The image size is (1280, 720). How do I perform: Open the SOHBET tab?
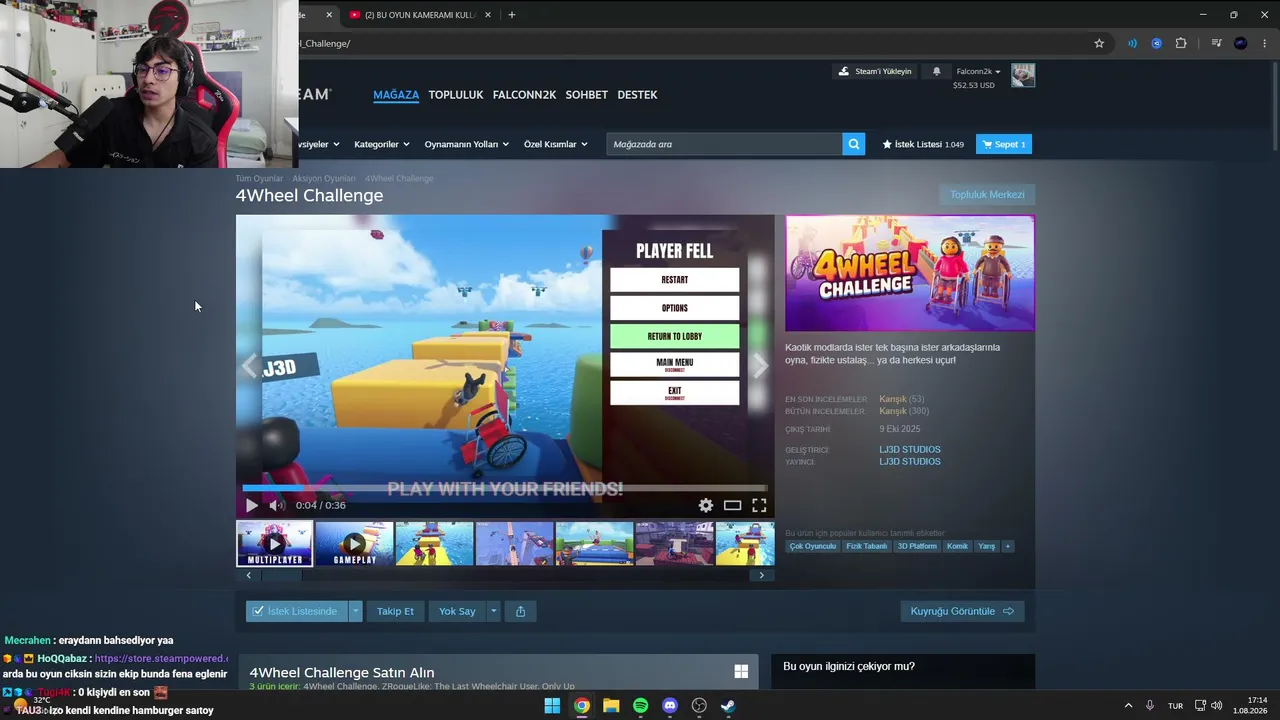point(587,95)
